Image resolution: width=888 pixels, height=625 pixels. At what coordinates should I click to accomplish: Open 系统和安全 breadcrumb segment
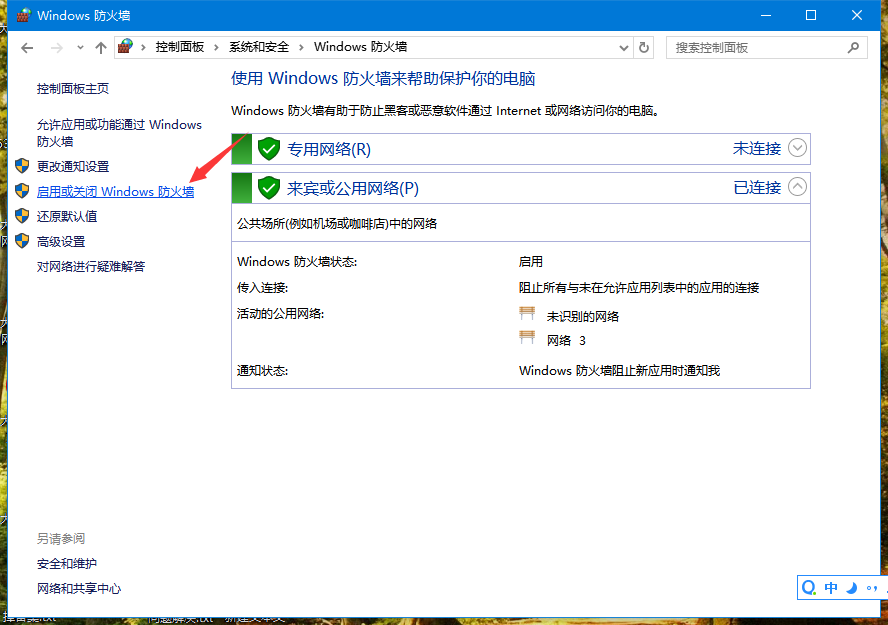(x=259, y=47)
